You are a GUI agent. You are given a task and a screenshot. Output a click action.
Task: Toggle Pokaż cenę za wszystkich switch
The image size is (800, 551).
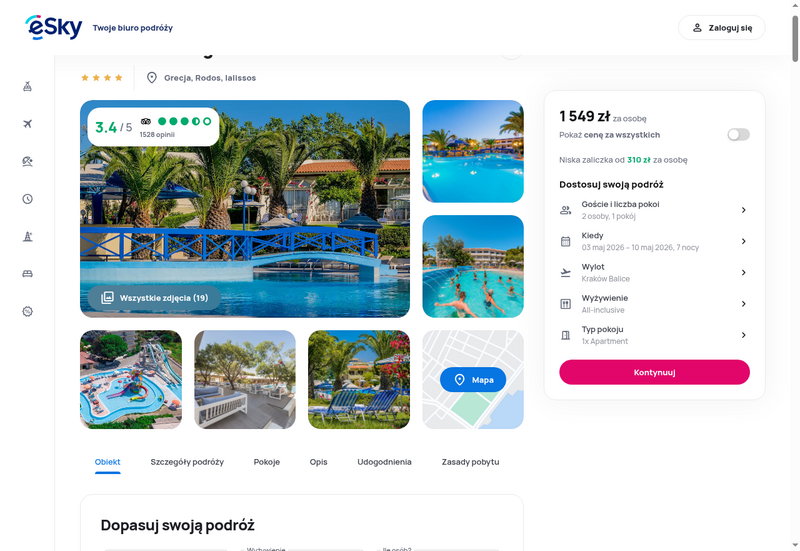click(x=738, y=135)
